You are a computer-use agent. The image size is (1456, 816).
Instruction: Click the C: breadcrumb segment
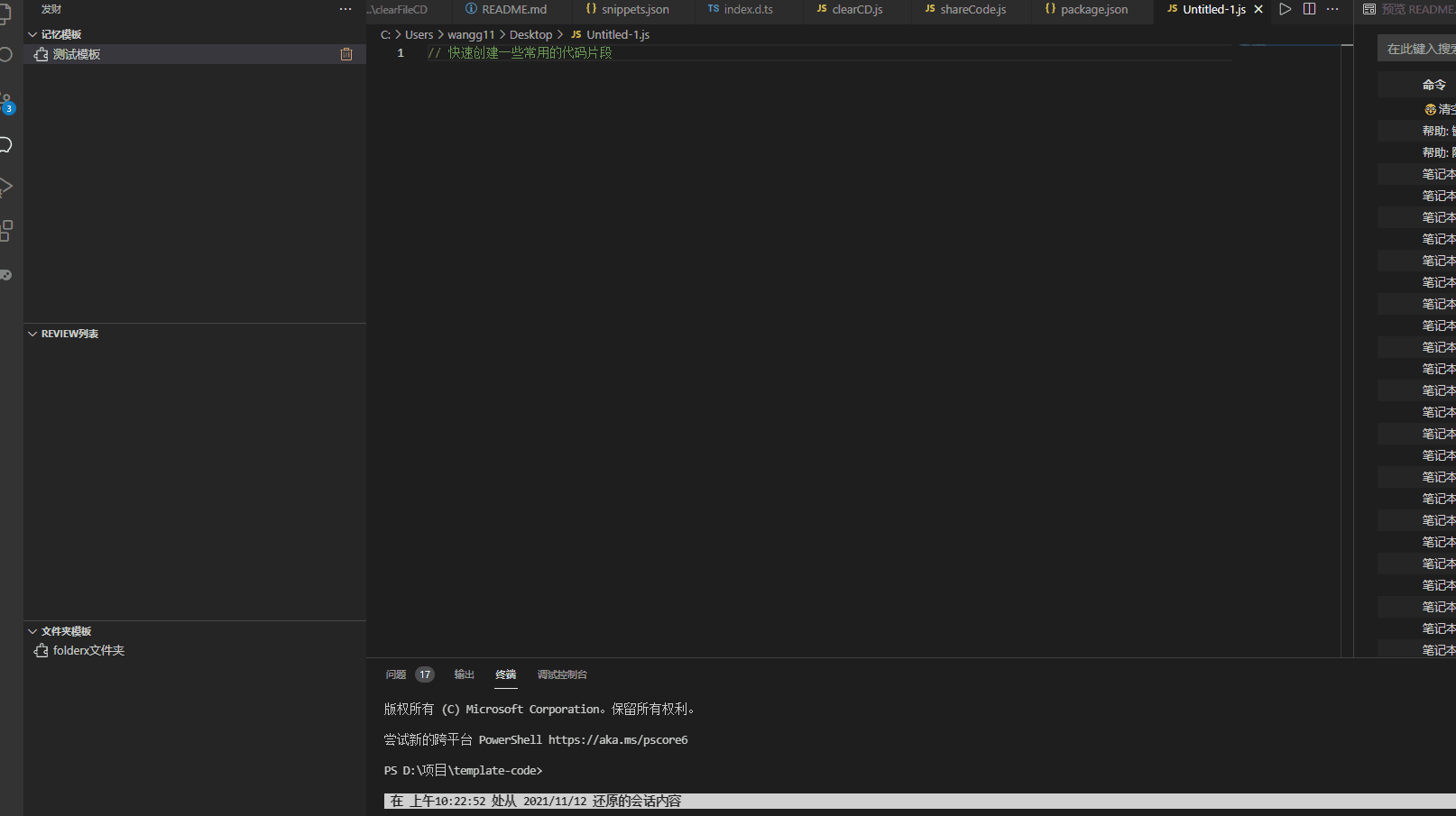(385, 34)
